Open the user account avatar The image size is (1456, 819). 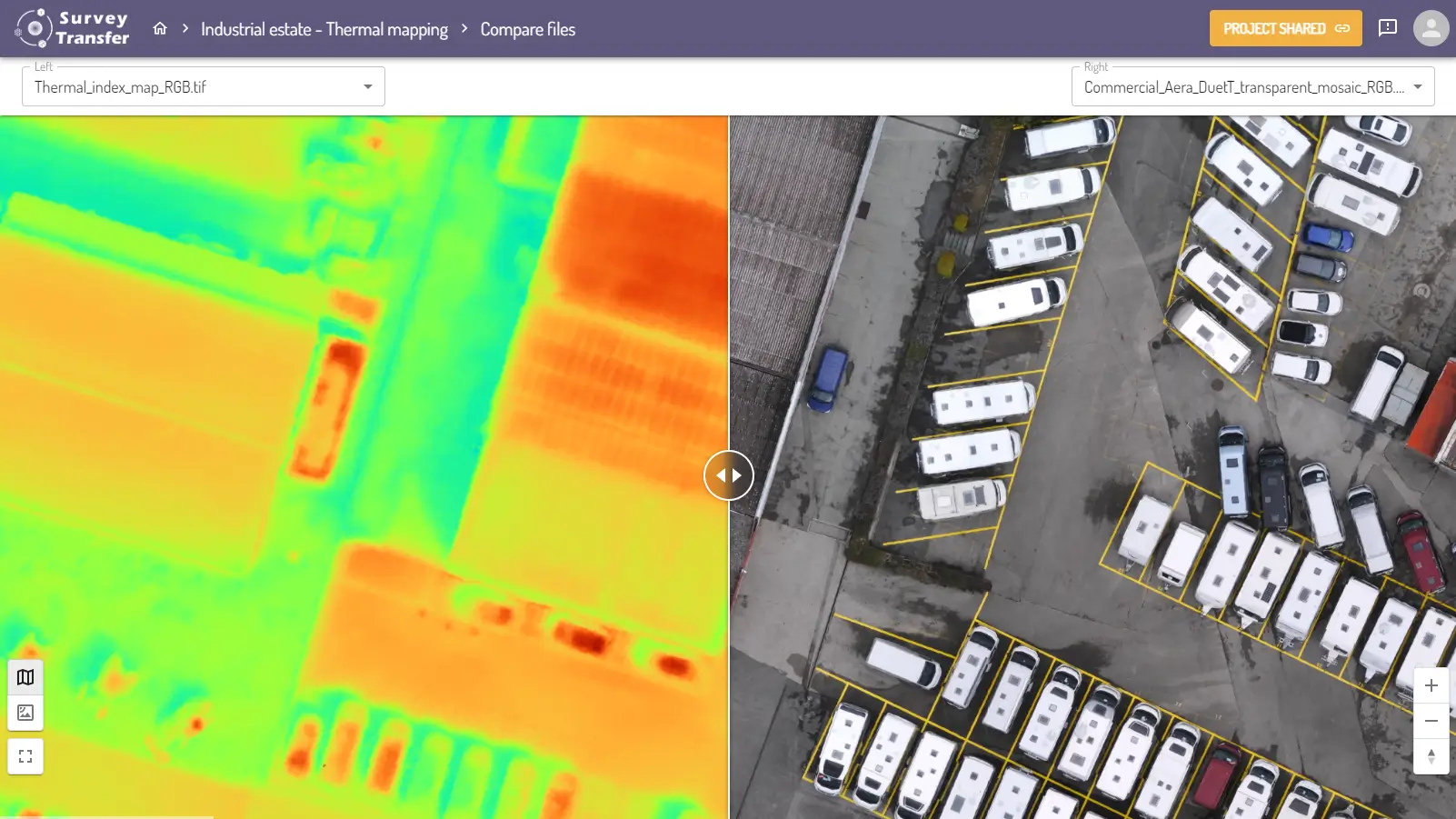[1431, 27]
